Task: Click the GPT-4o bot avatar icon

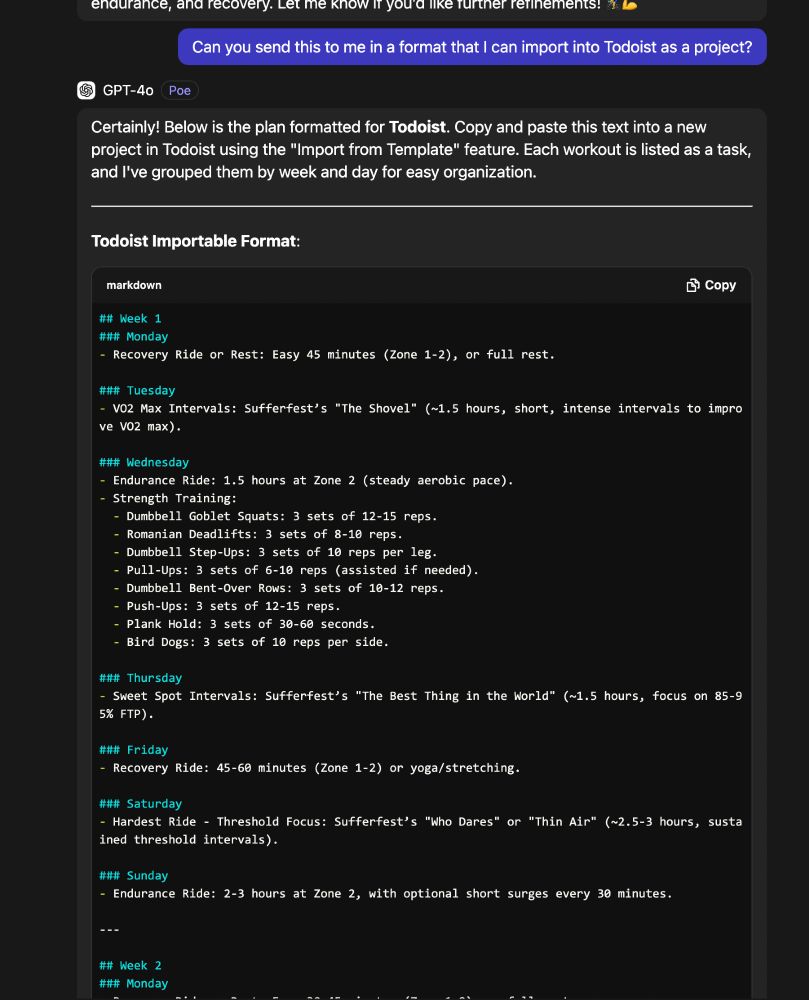Action: point(86,90)
